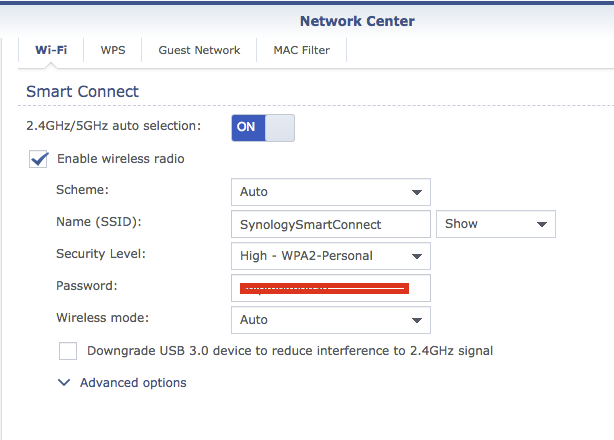The image size is (614, 440).
Task: Check Downgrade USB 3.0 device option
Action: click(68, 351)
